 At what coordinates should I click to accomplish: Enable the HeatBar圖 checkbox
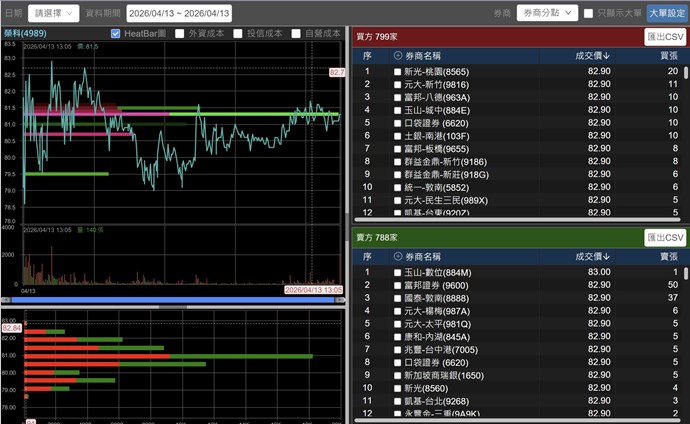117,33
